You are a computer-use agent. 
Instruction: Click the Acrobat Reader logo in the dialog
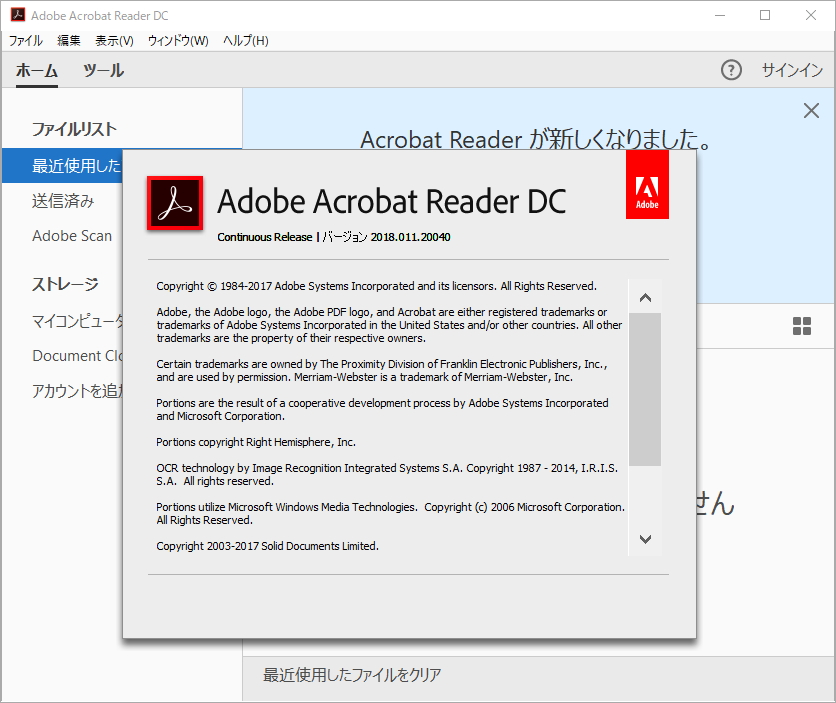coord(174,202)
